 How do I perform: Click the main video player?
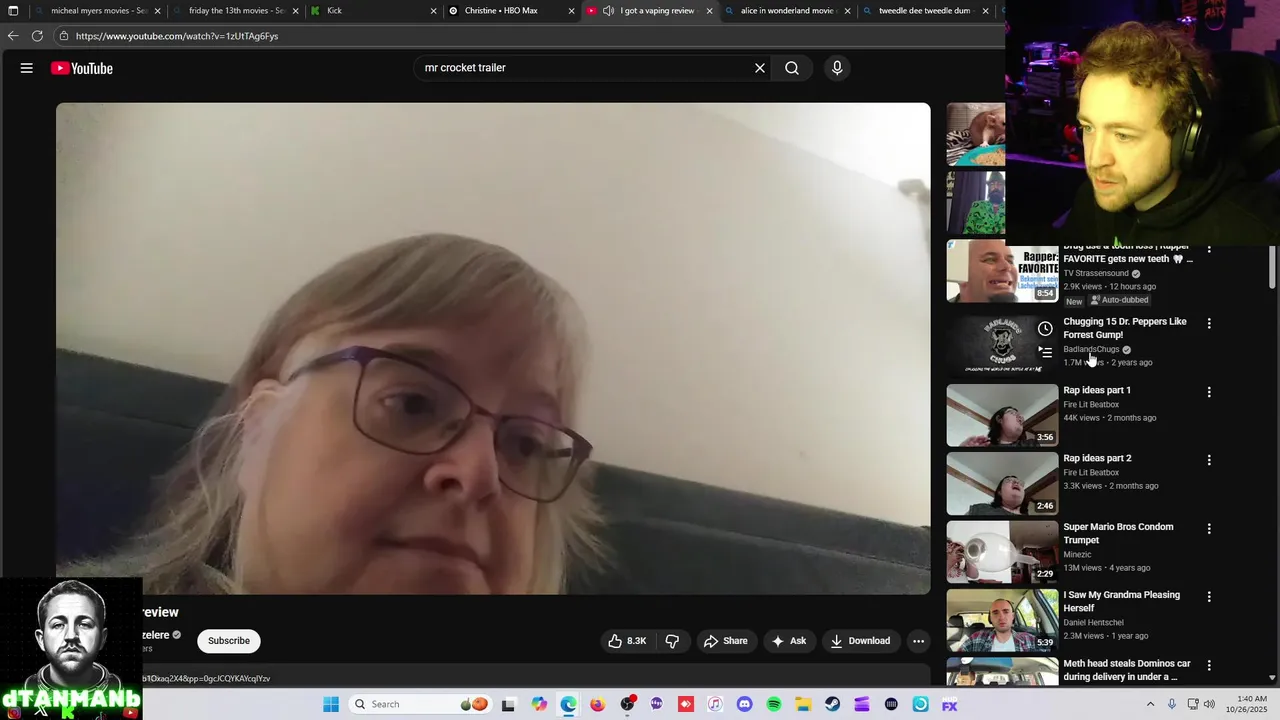click(493, 349)
